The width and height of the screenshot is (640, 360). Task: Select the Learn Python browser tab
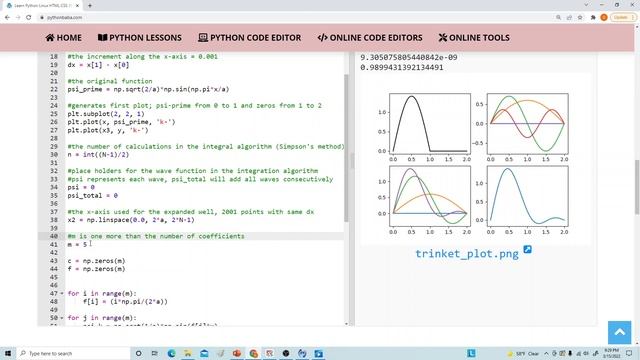pyautogui.click(x=42, y=6)
